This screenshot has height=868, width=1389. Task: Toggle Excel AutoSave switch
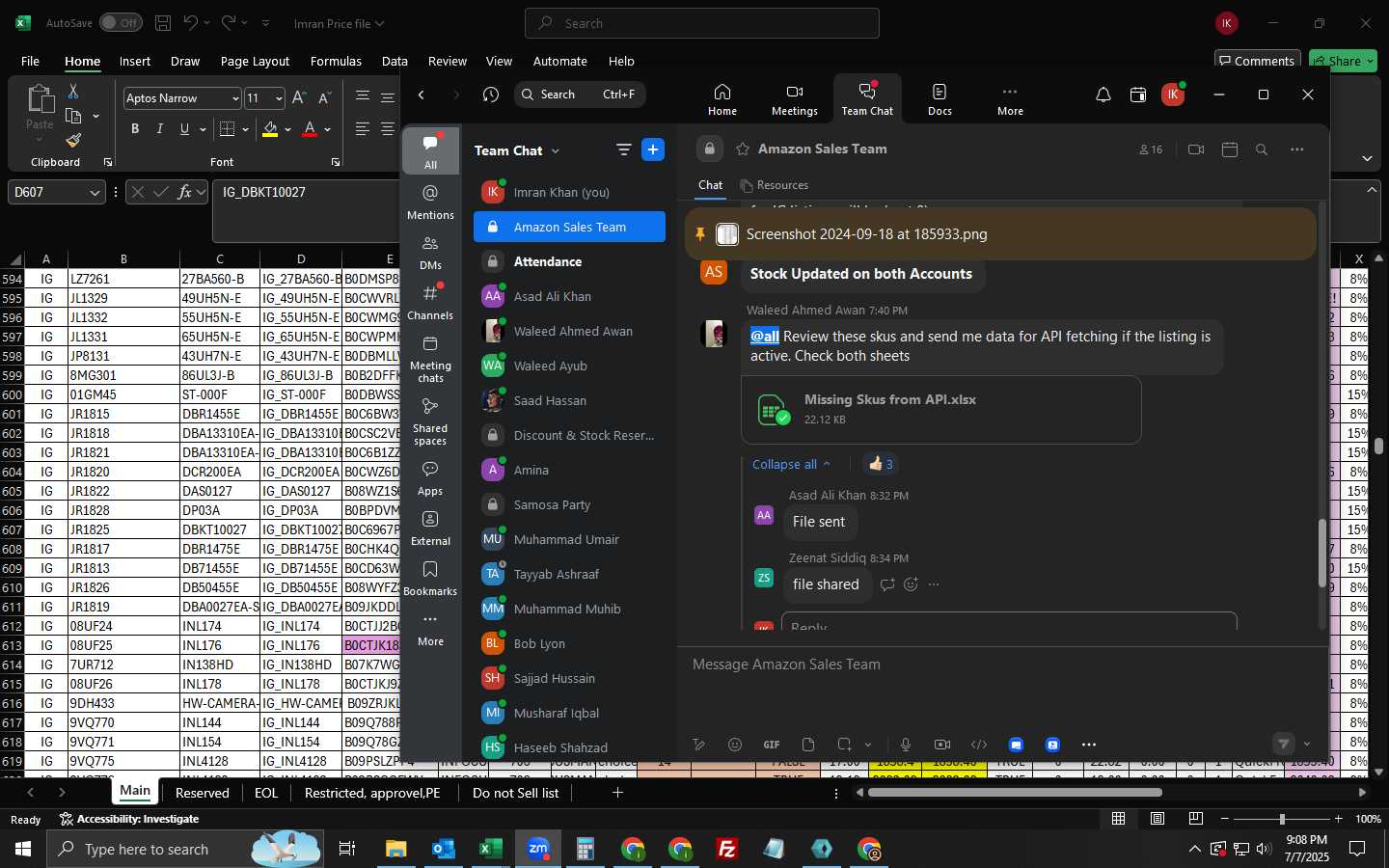(x=121, y=22)
